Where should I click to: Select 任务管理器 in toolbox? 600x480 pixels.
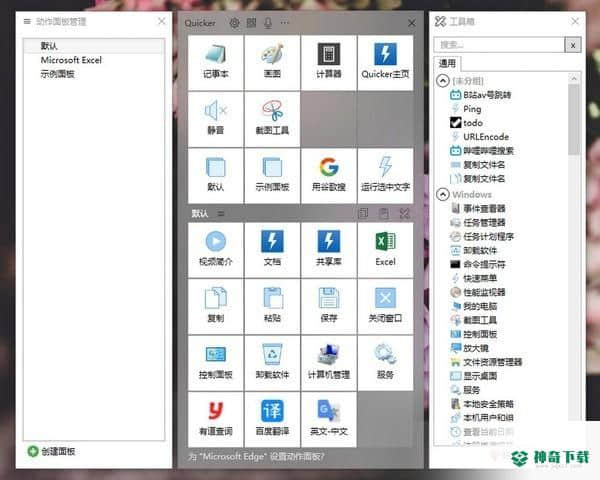478,223
